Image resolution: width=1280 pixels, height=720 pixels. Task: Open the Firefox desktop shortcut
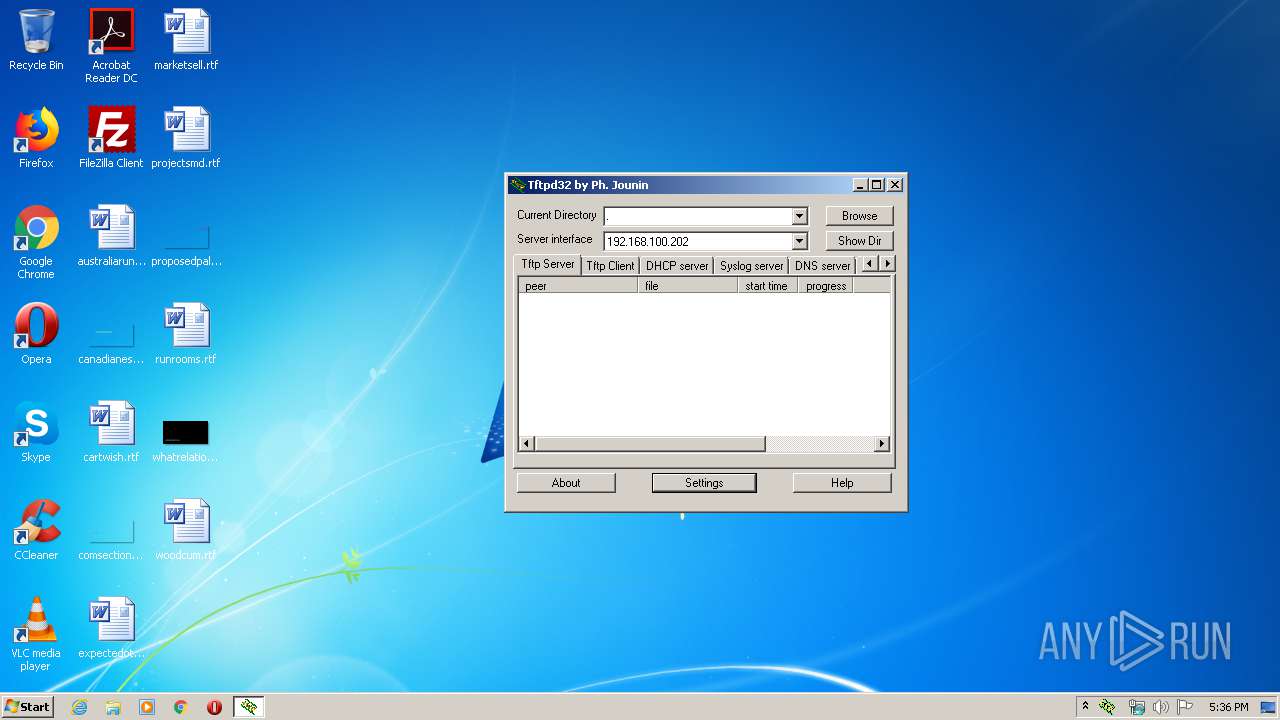(x=36, y=139)
